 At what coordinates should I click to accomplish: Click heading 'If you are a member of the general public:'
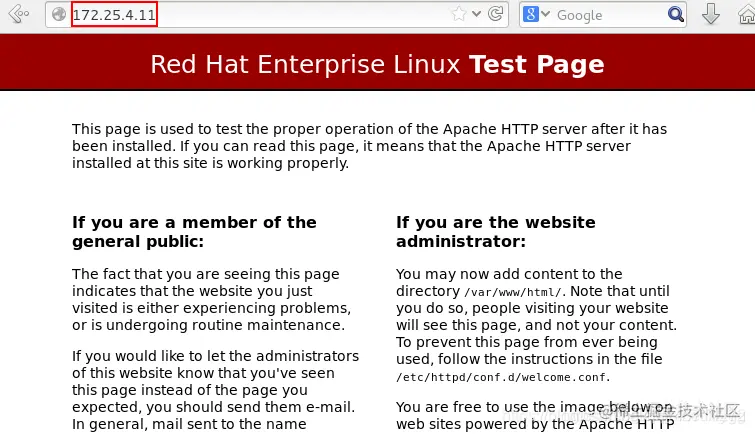tap(194, 232)
